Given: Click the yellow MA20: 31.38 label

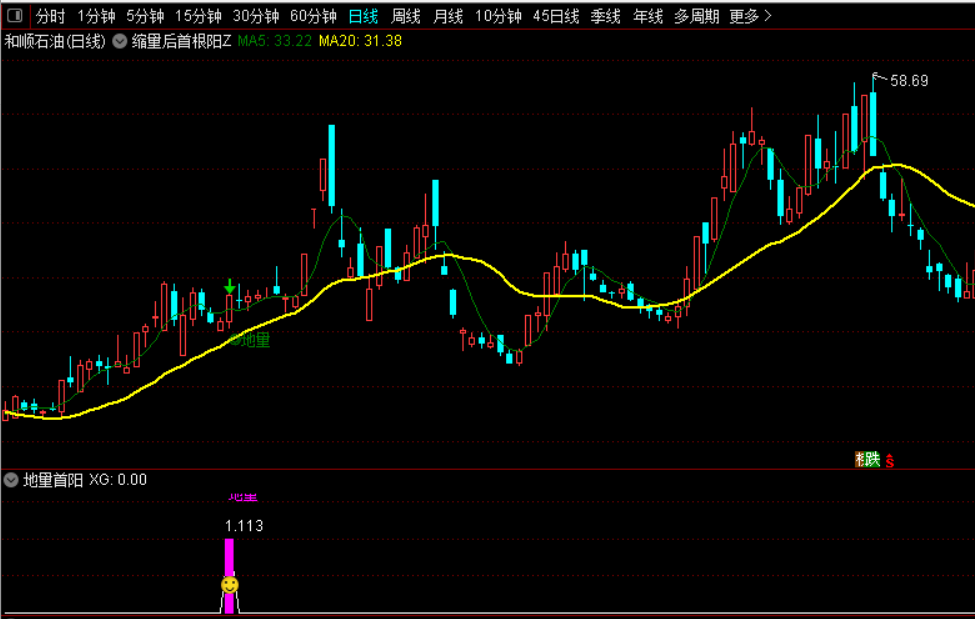Looking at the screenshot, I should 360,41.
